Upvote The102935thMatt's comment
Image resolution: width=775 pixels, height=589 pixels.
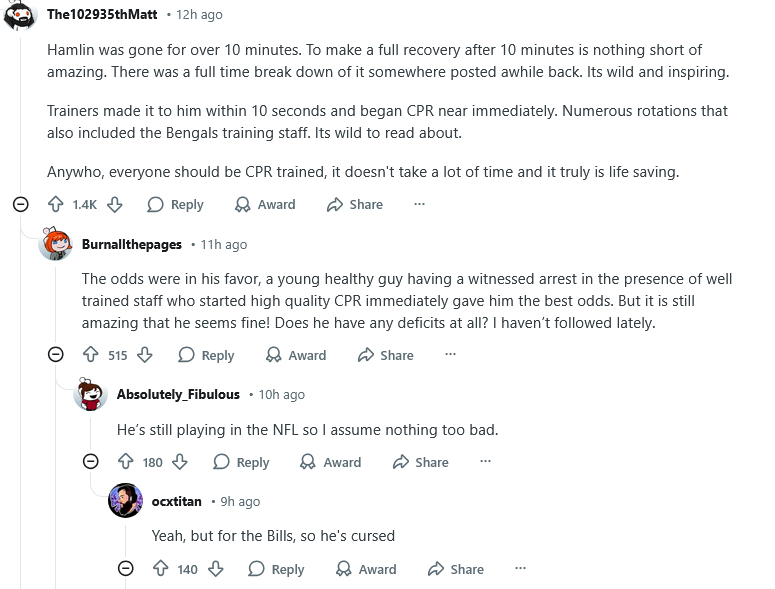point(56,204)
